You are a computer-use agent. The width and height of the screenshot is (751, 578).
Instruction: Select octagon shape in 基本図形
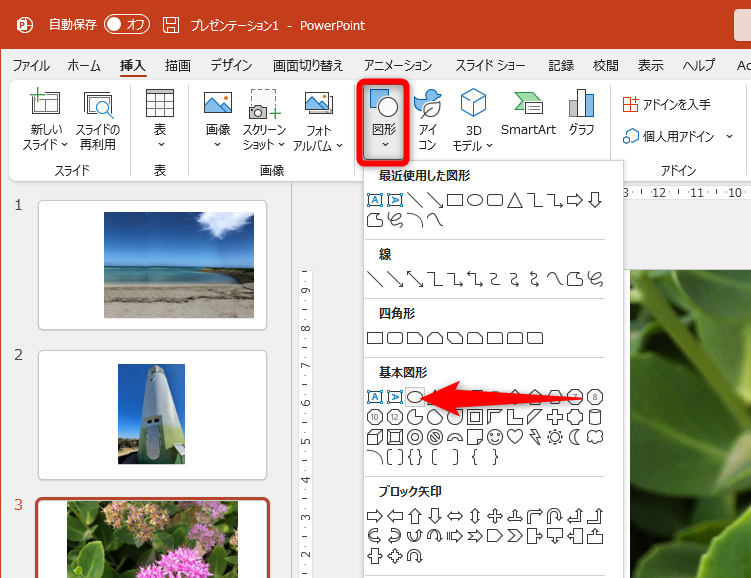coord(595,397)
